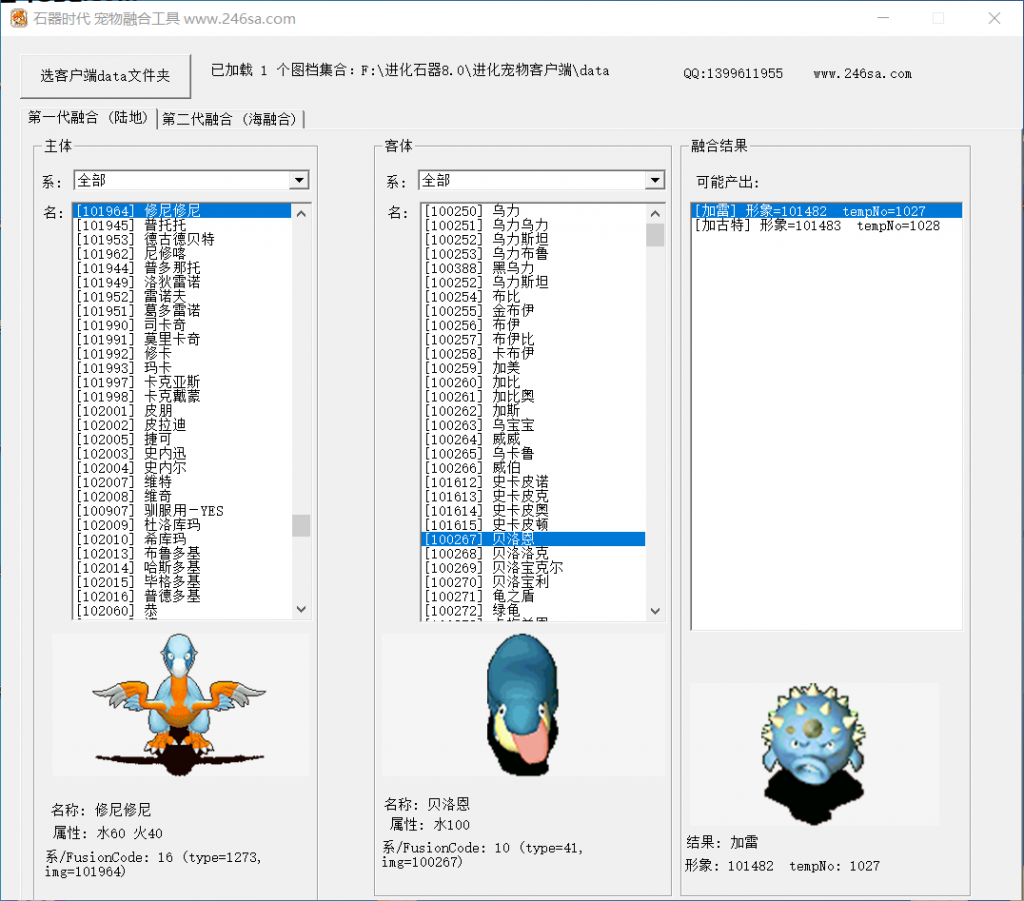This screenshot has height=901, width=1024.
Task: Switch to 第一代融合（陆地）tab
Action: 88,118
